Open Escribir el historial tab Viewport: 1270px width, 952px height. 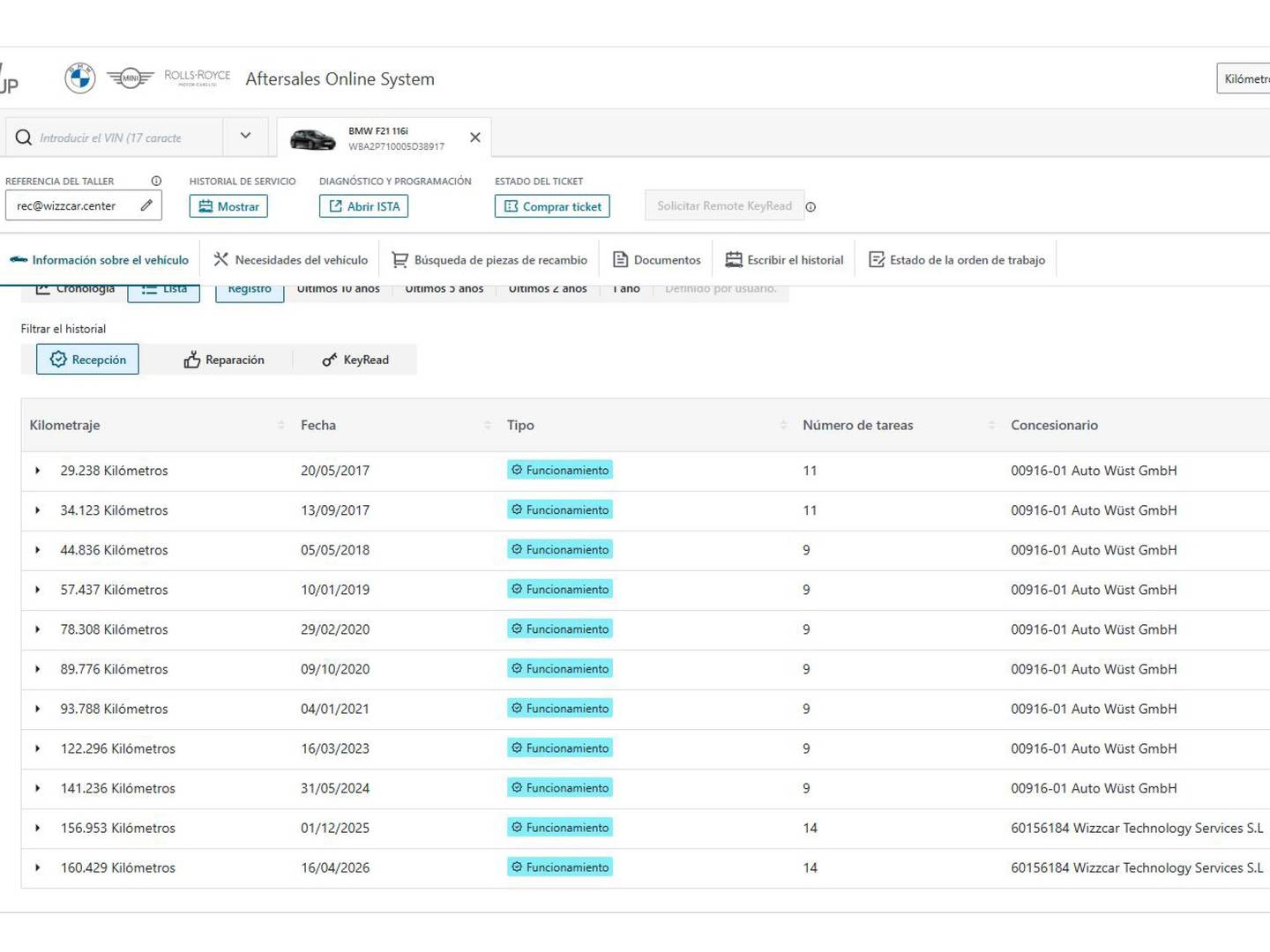[784, 260]
